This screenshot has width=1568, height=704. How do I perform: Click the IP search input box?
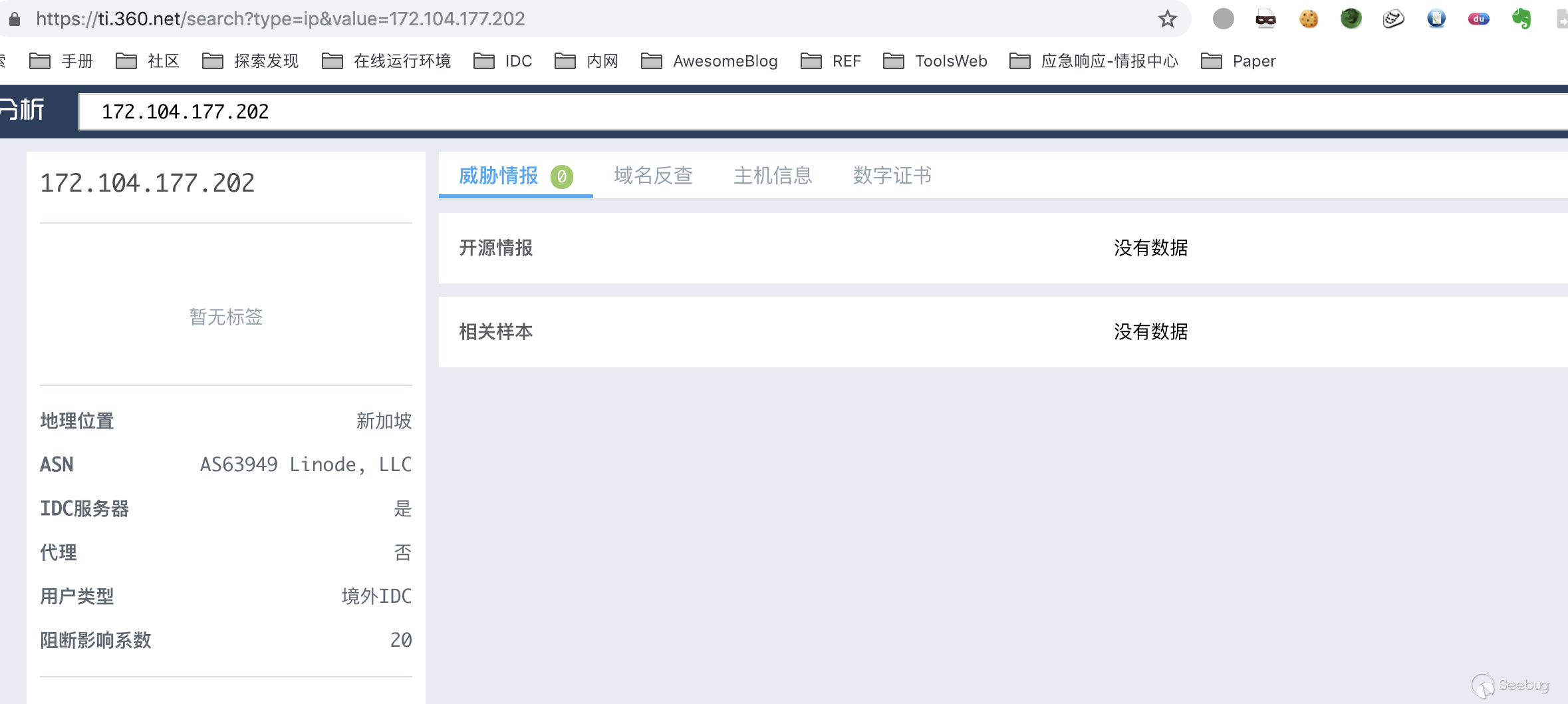823,112
